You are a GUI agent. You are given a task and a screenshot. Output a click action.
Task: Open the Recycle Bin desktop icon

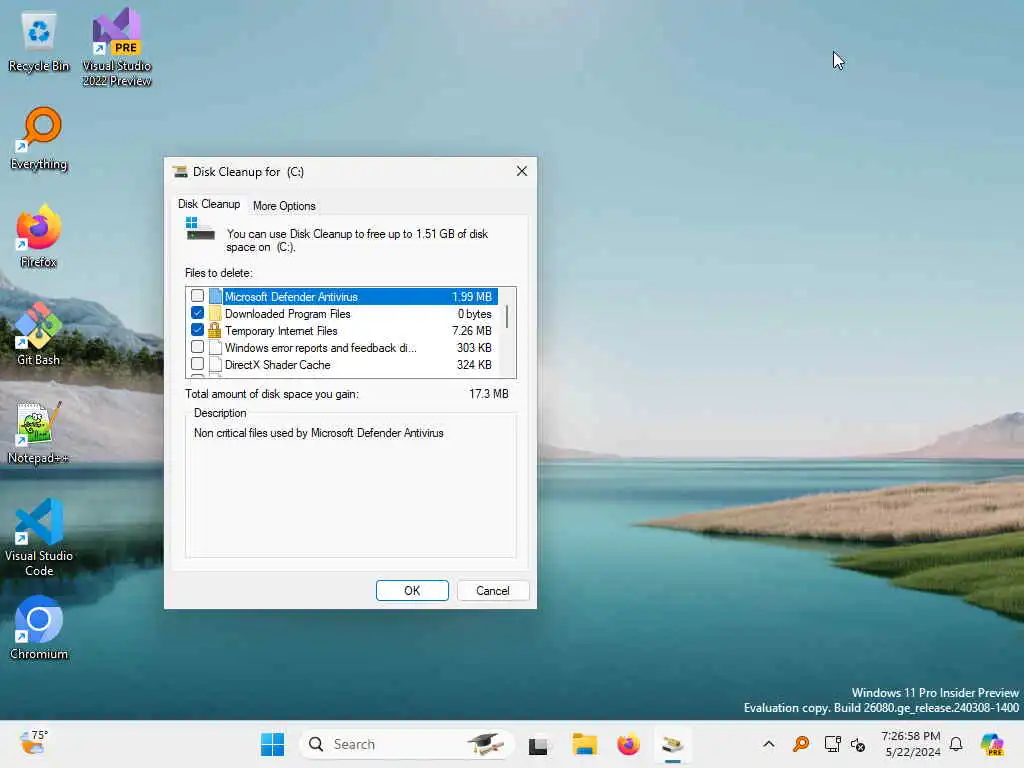[x=39, y=42]
